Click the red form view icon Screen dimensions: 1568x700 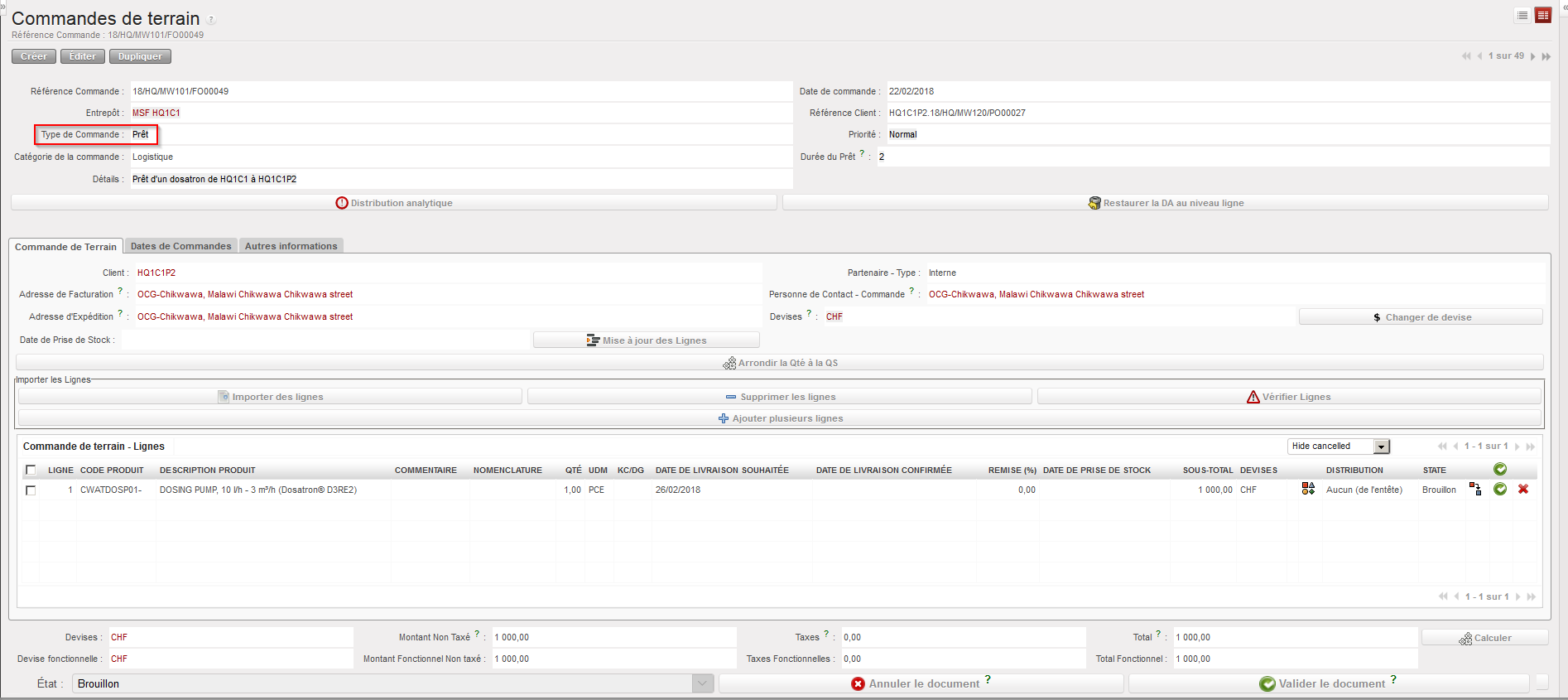1543,16
